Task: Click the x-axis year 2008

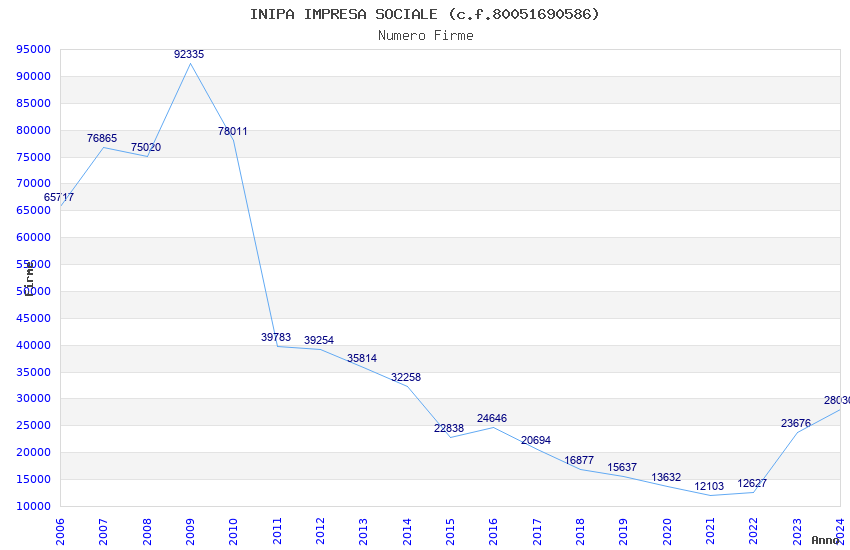Action: click(x=147, y=531)
